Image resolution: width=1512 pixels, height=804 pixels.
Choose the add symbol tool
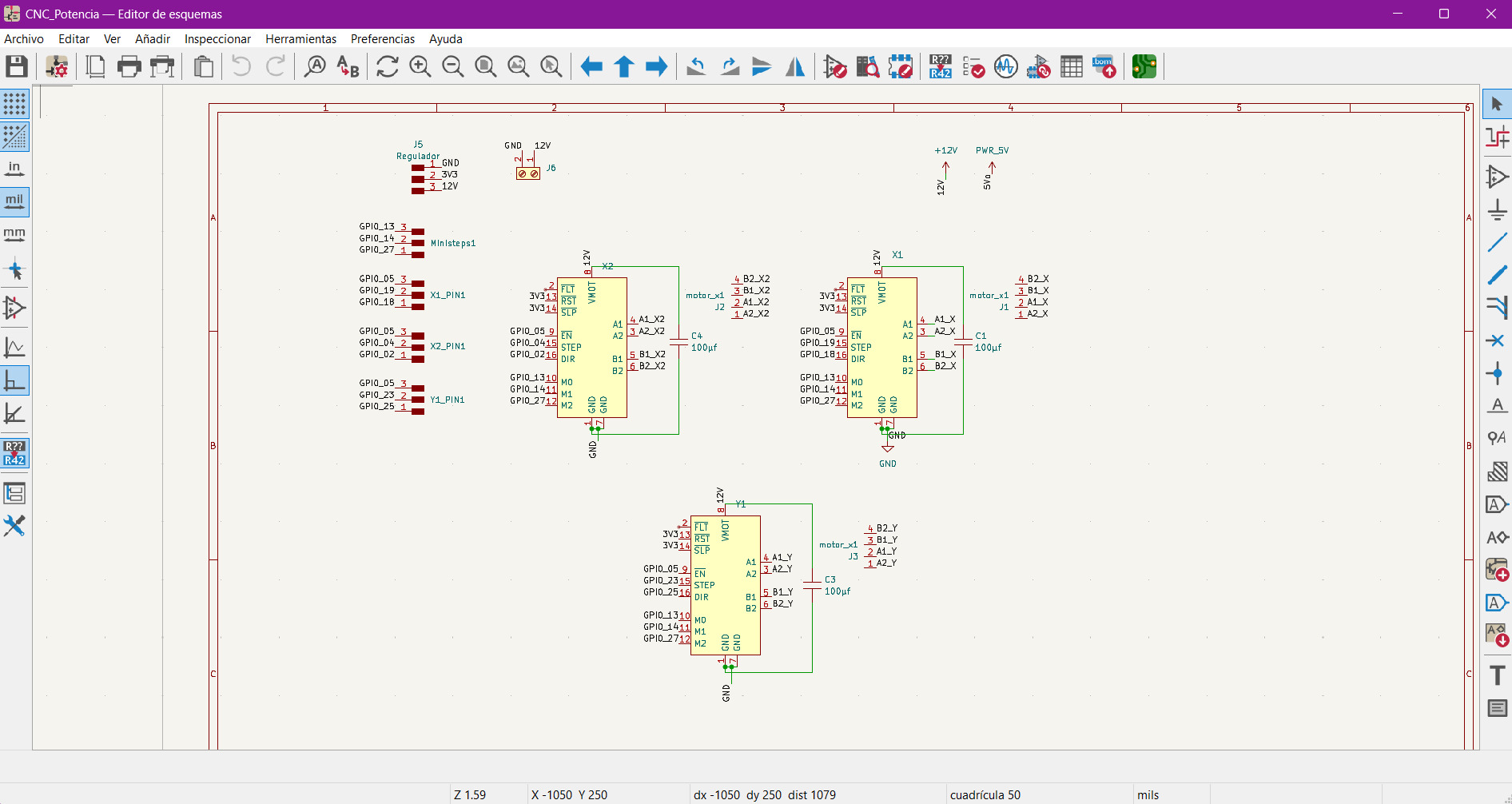1497,177
